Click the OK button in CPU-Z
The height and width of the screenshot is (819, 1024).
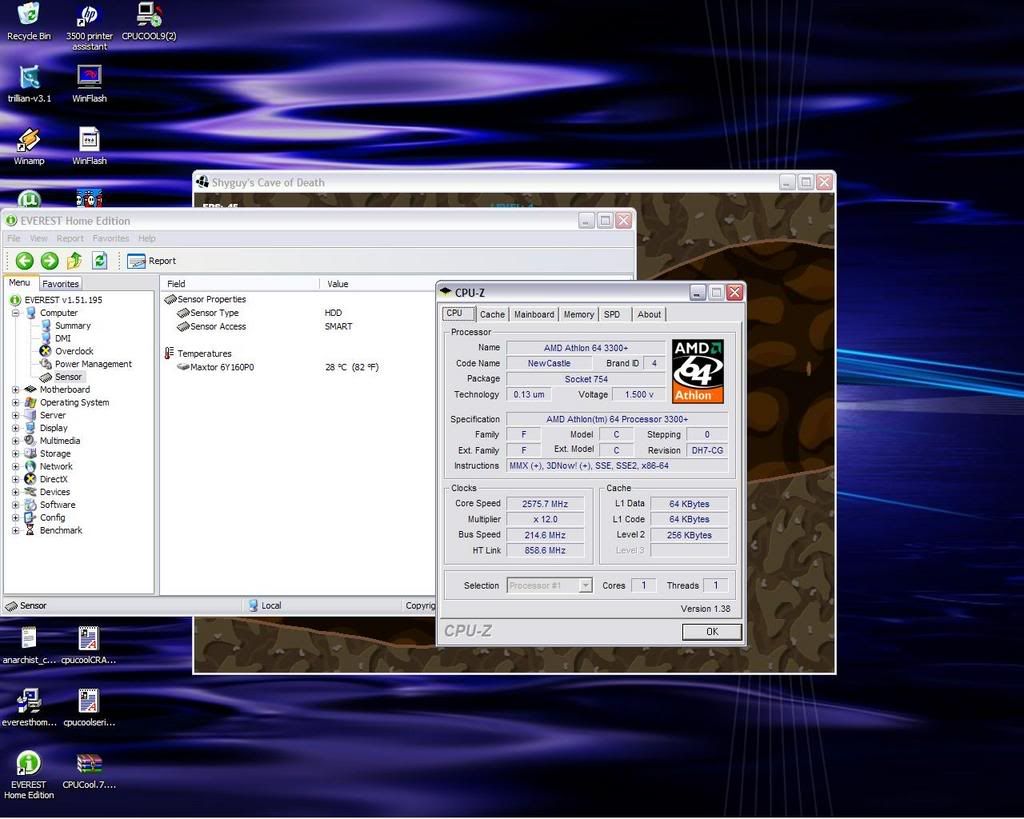pos(711,632)
